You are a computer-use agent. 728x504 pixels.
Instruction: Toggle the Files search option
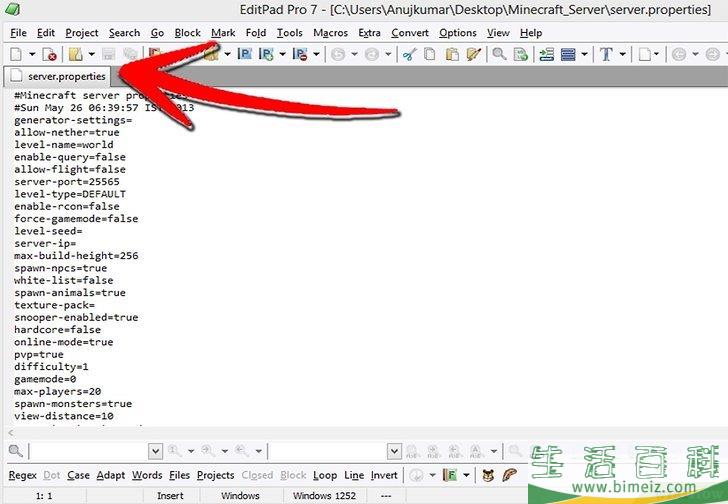click(179, 475)
